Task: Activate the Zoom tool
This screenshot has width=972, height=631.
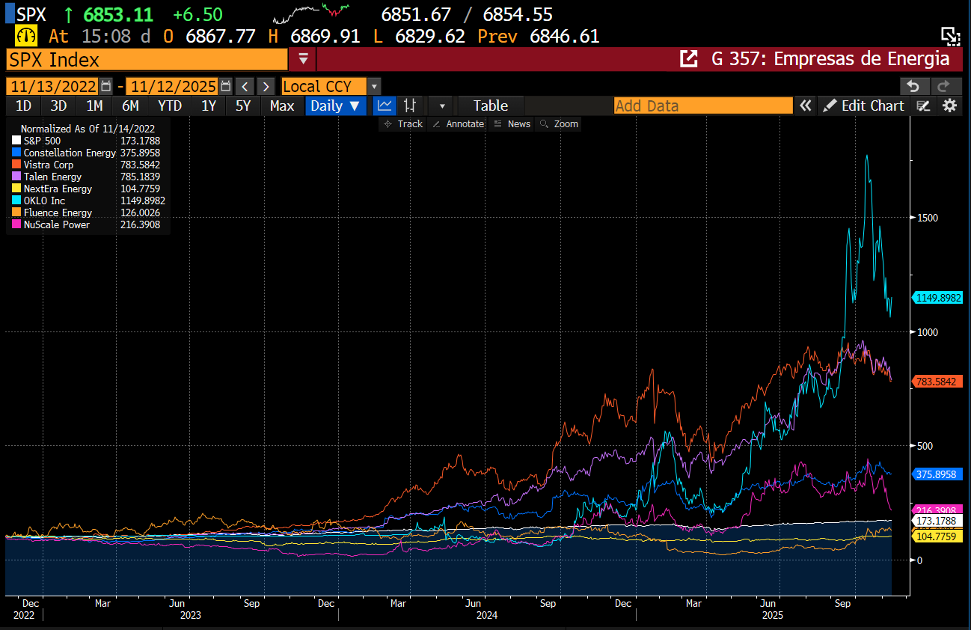Action: coord(559,124)
